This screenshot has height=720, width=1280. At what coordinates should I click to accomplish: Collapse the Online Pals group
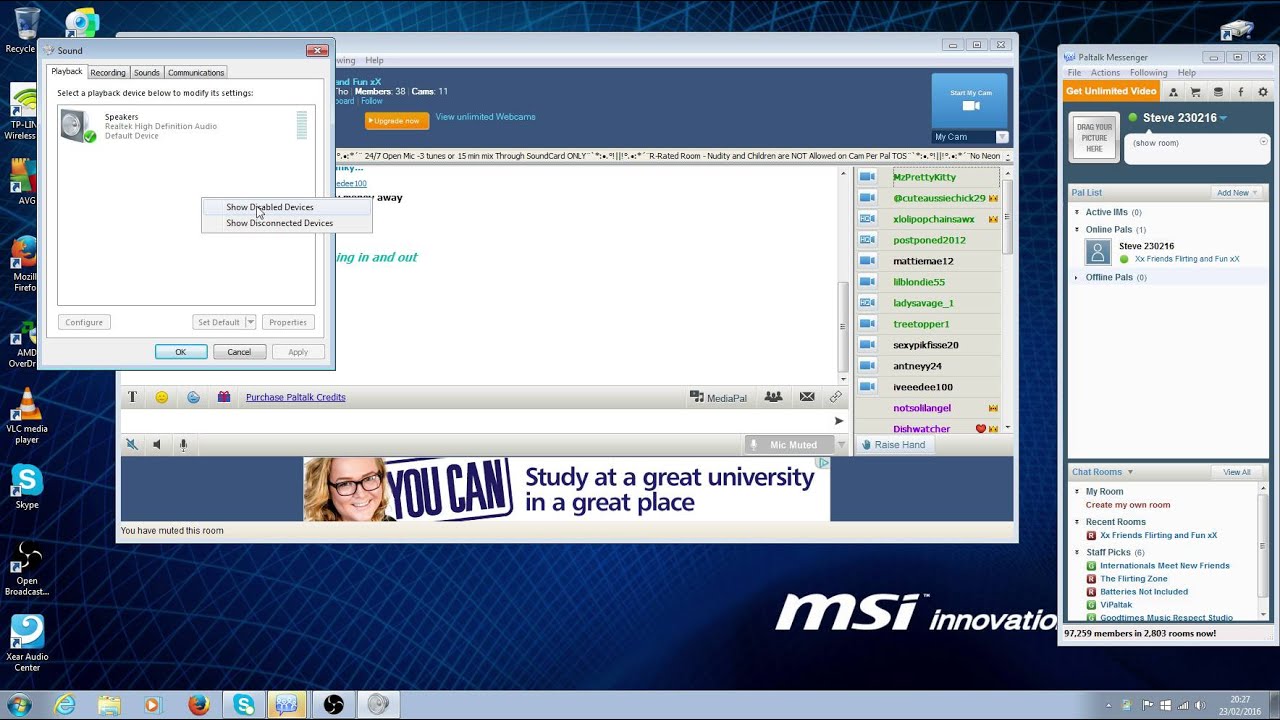point(1077,230)
